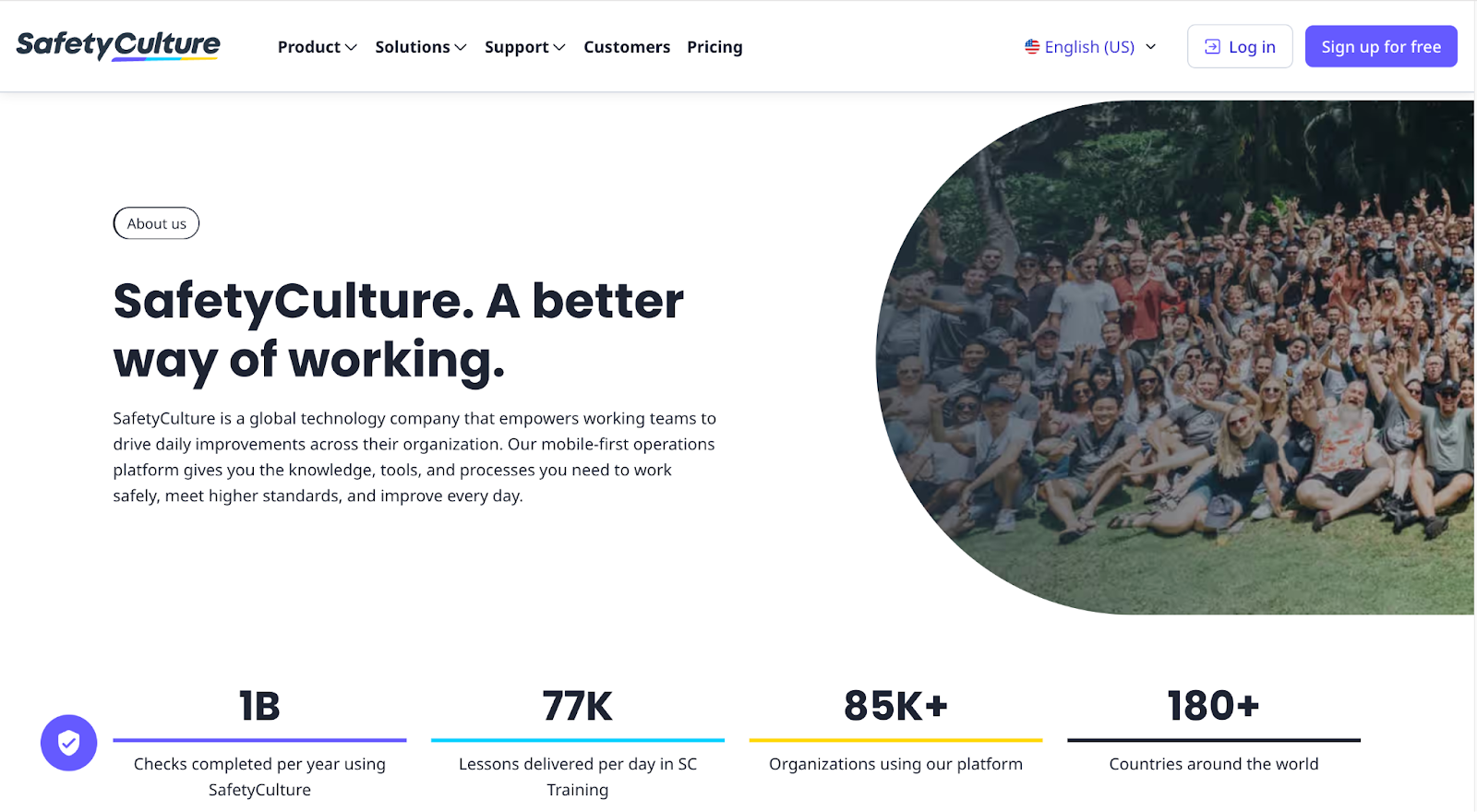Click the Log in button
1477x812 pixels.
coord(1239,46)
